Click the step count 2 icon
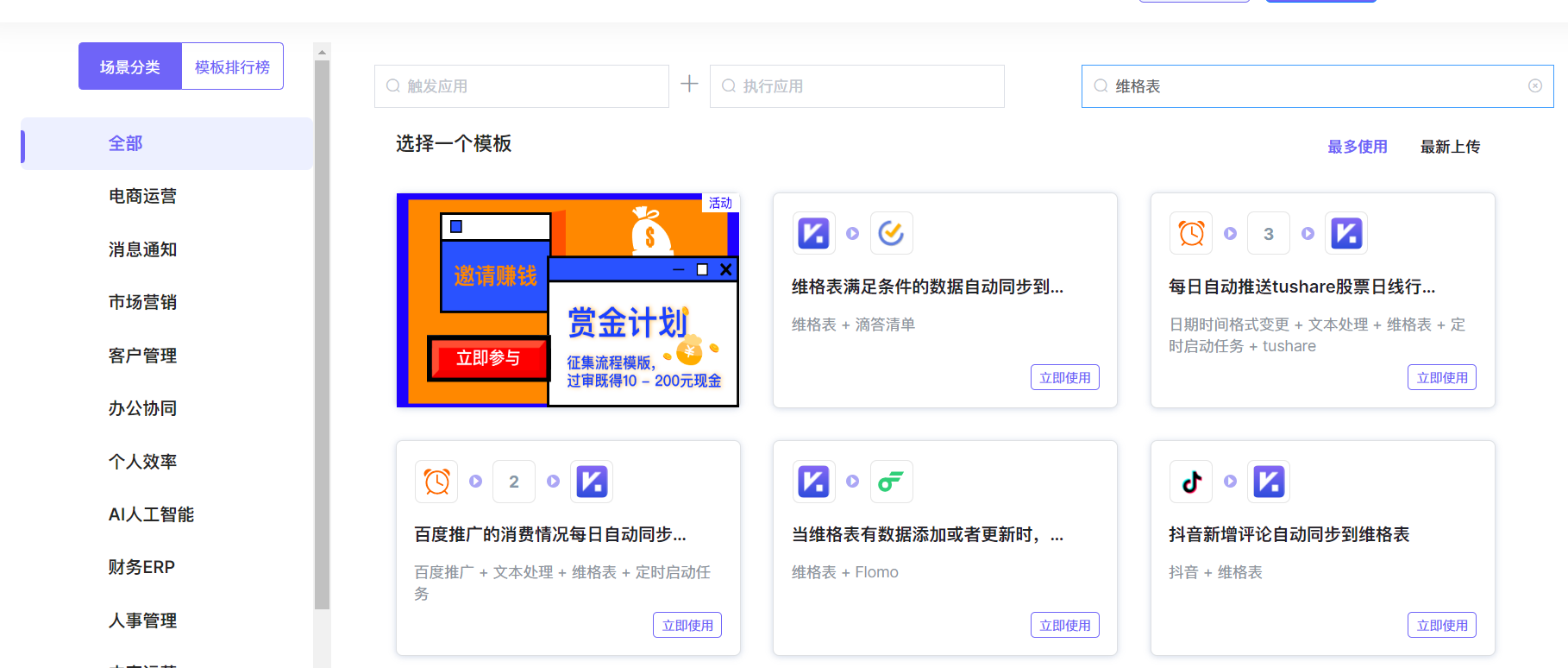Screen dimensions: 1568x668 coord(513,482)
